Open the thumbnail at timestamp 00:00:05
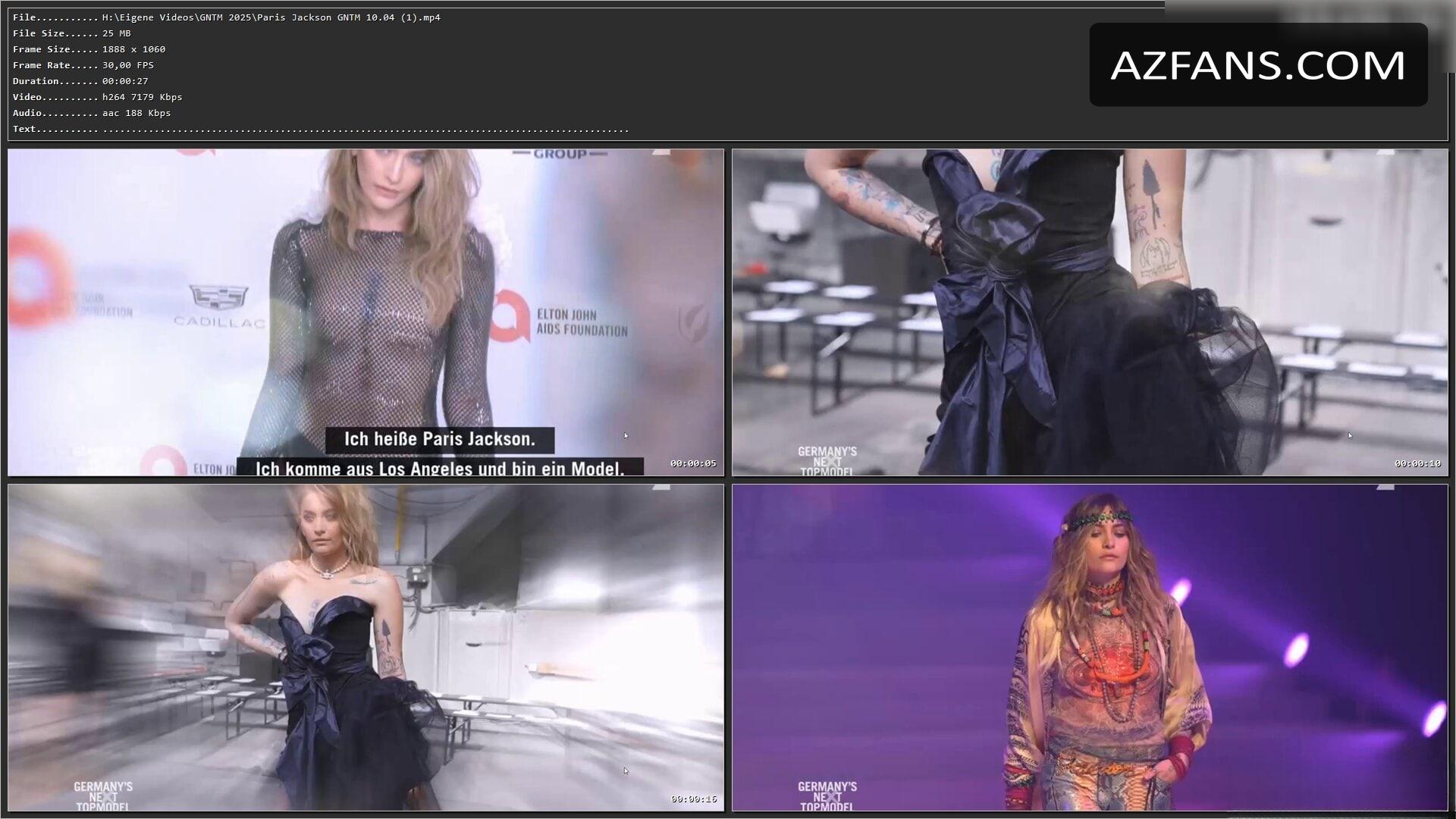The width and height of the screenshot is (1456, 819). point(366,312)
